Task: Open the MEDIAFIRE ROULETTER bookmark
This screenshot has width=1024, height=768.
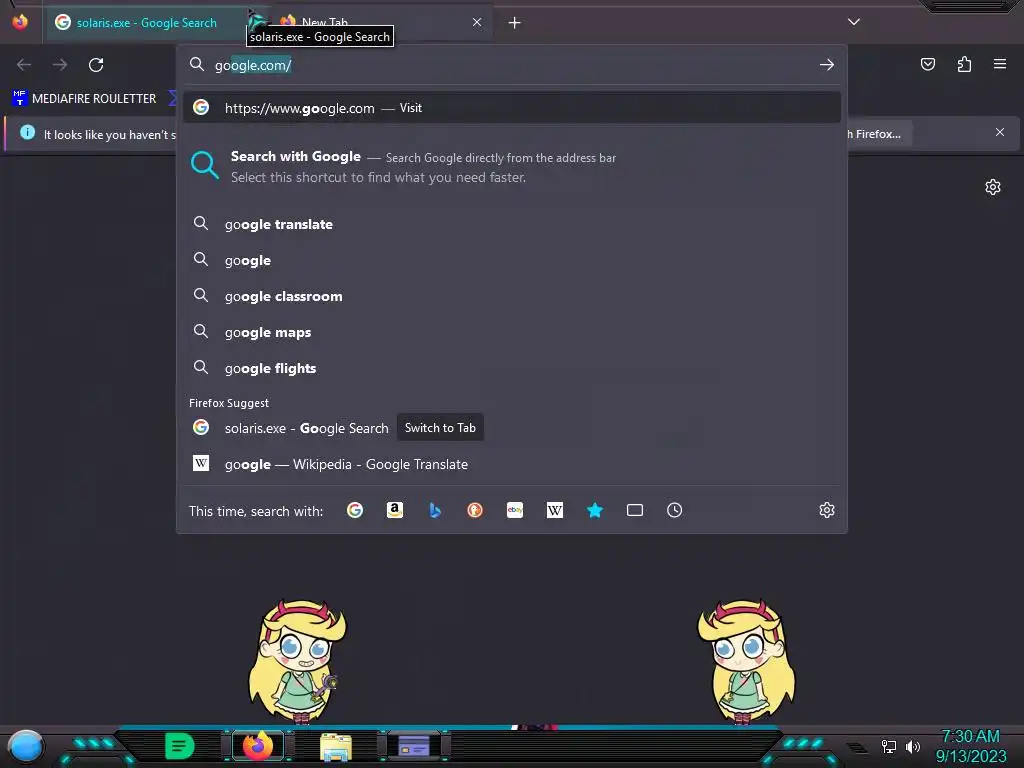Action: coord(84,99)
